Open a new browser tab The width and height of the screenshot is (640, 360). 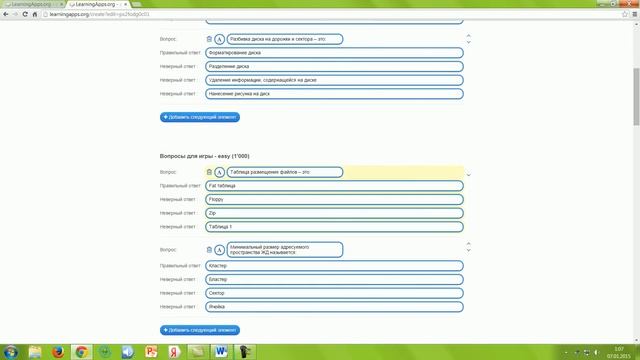136,4
